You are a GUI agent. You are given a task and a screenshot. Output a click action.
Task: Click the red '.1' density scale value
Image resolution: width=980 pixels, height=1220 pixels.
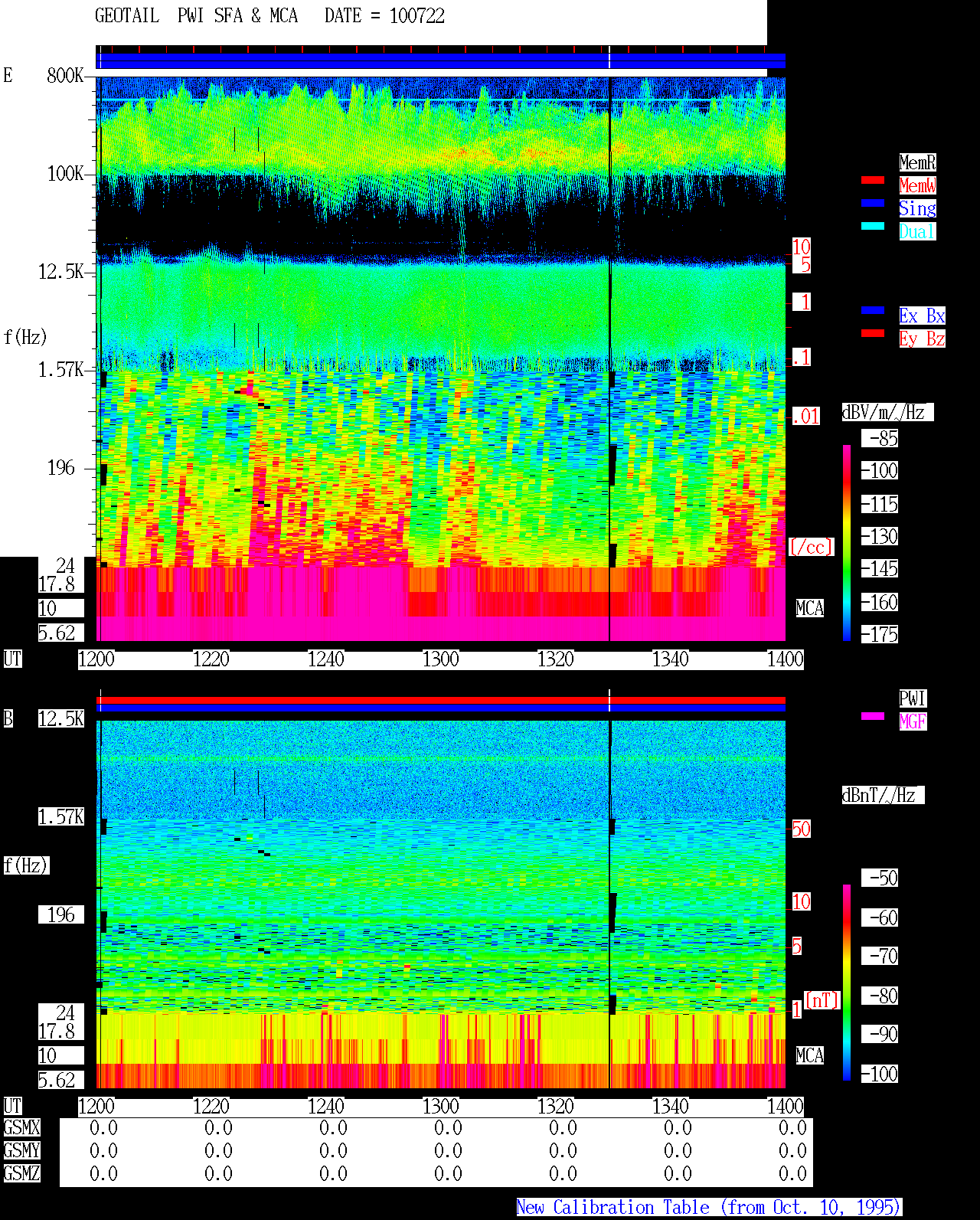pyautogui.click(x=802, y=357)
